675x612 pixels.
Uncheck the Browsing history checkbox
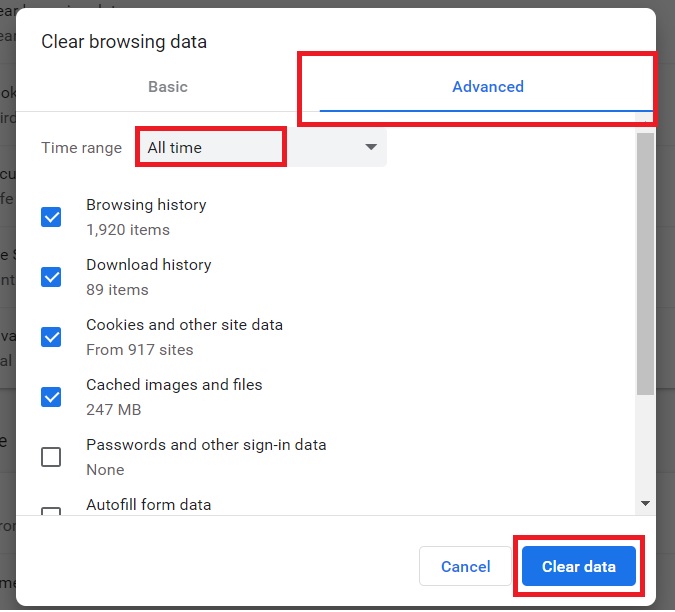(x=51, y=217)
